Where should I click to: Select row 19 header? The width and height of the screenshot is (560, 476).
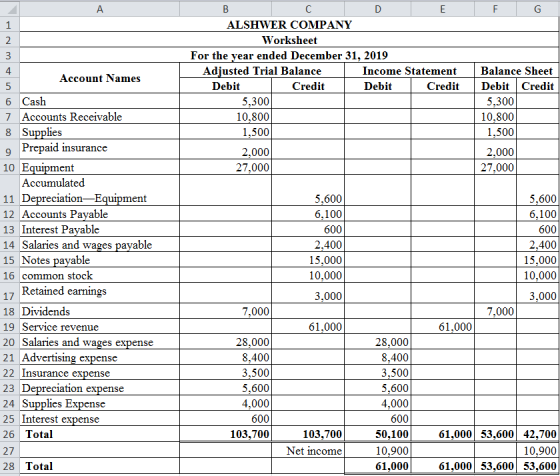pyautogui.click(x=10, y=327)
